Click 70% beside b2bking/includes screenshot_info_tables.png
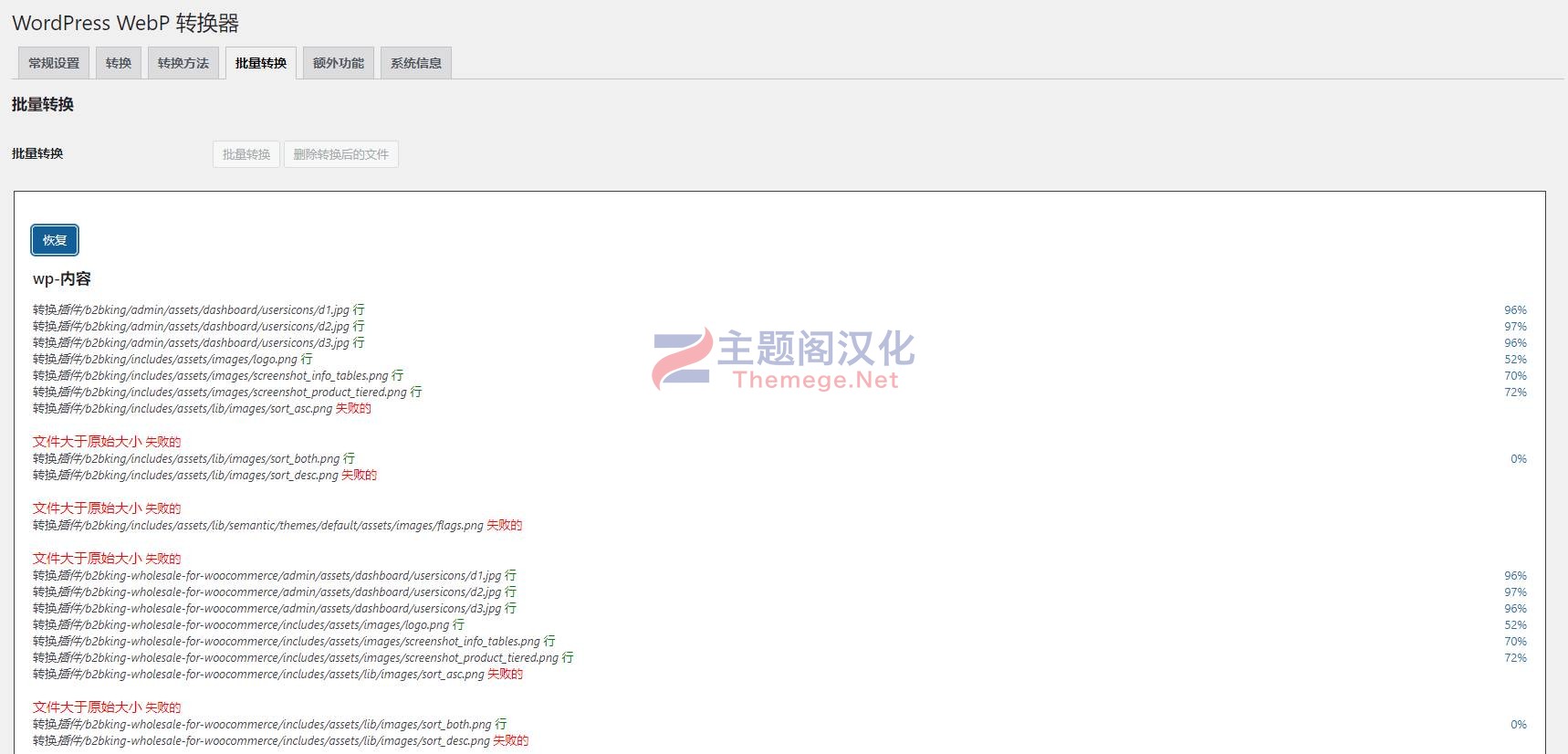 (1515, 376)
